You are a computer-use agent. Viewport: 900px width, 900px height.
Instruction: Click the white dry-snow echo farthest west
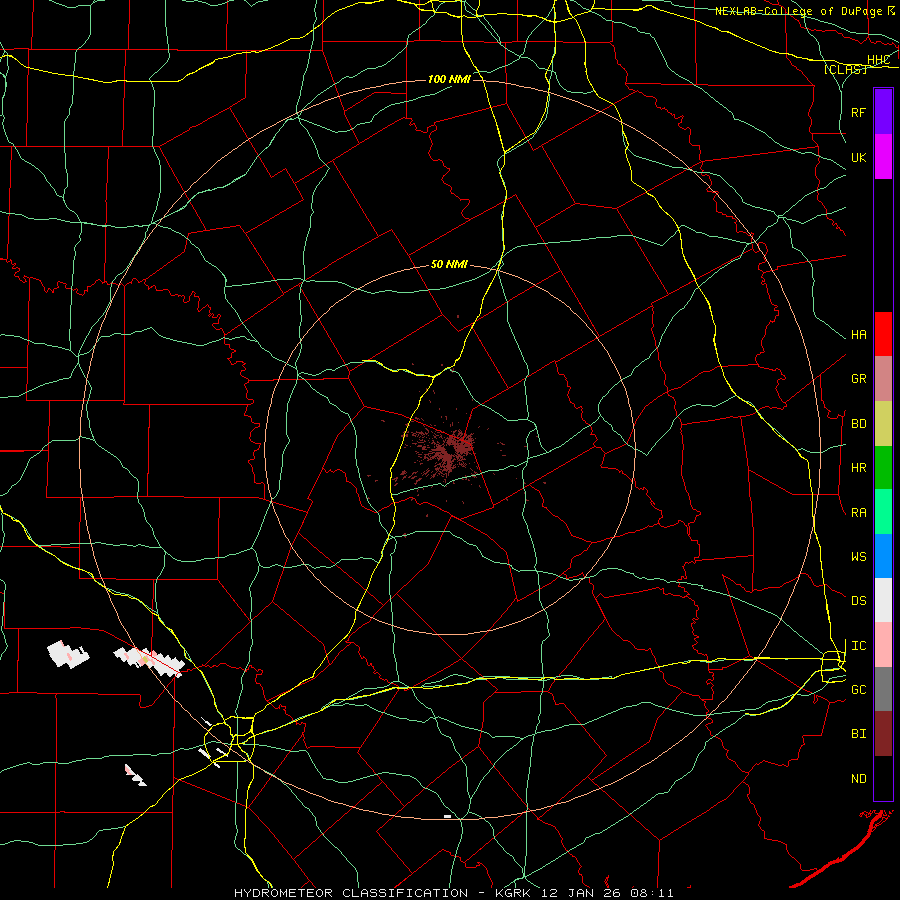(68, 654)
